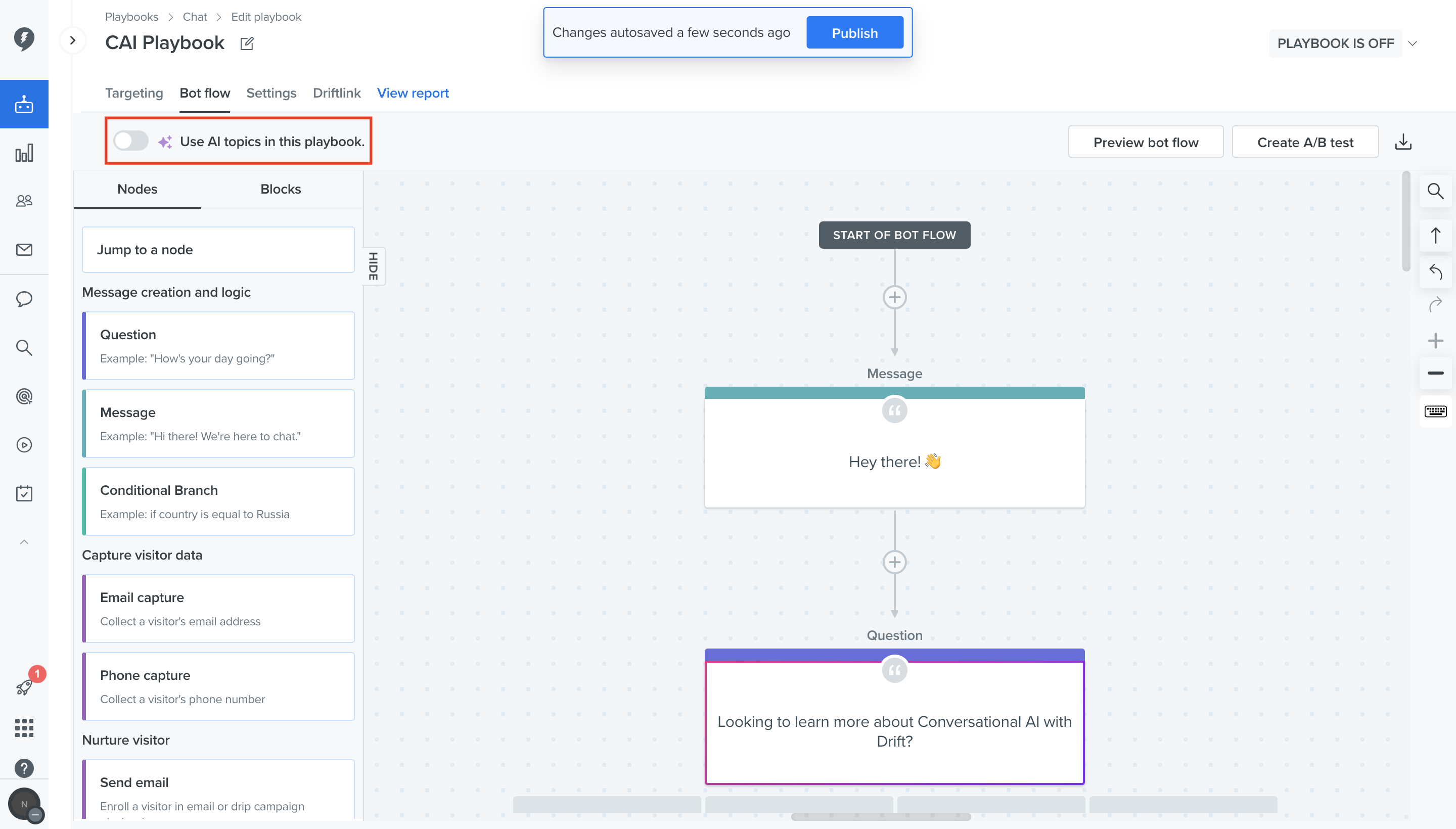Click the horizontal canvas scrollbar

click(x=880, y=816)
